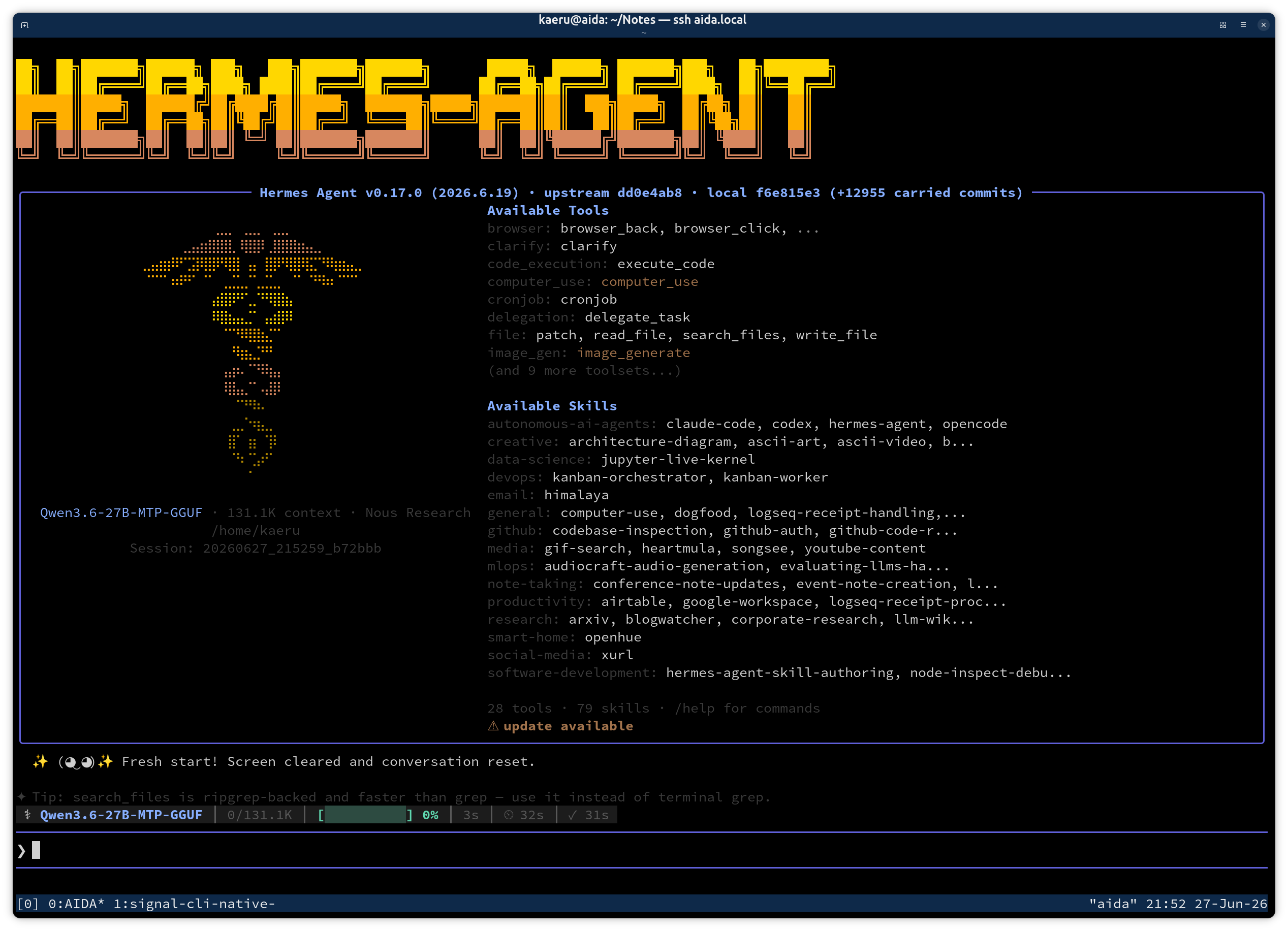Click model name Qwen3.6-27B-MTP-GGUF in left panel

[121, 513]
